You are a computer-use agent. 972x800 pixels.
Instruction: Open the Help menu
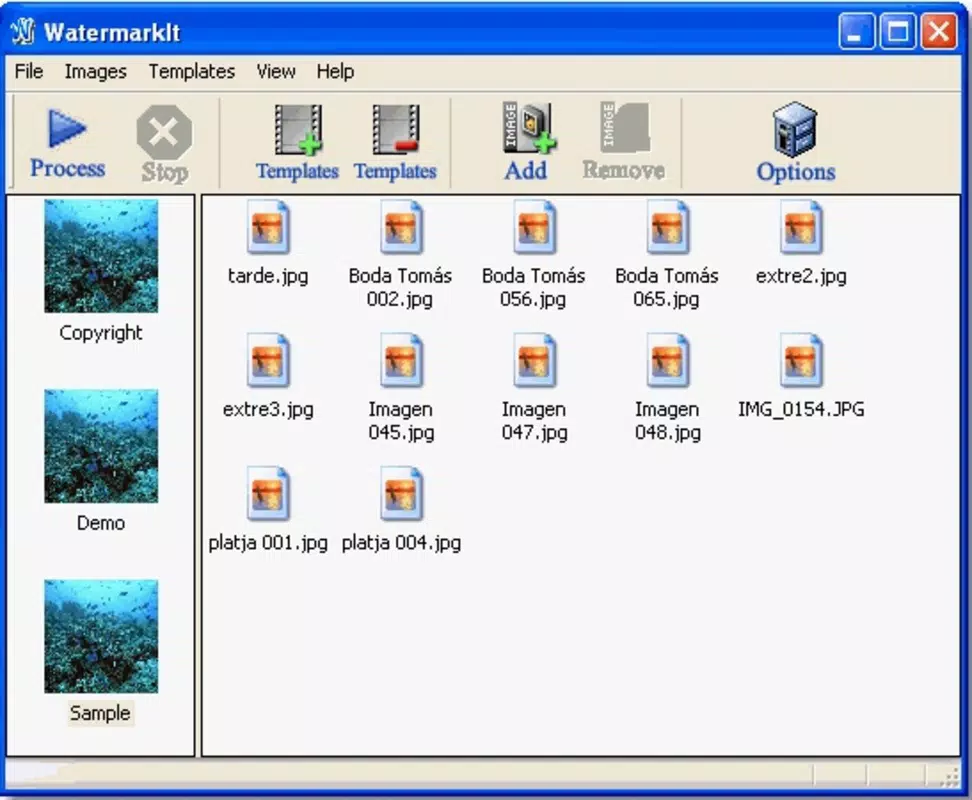335,71
